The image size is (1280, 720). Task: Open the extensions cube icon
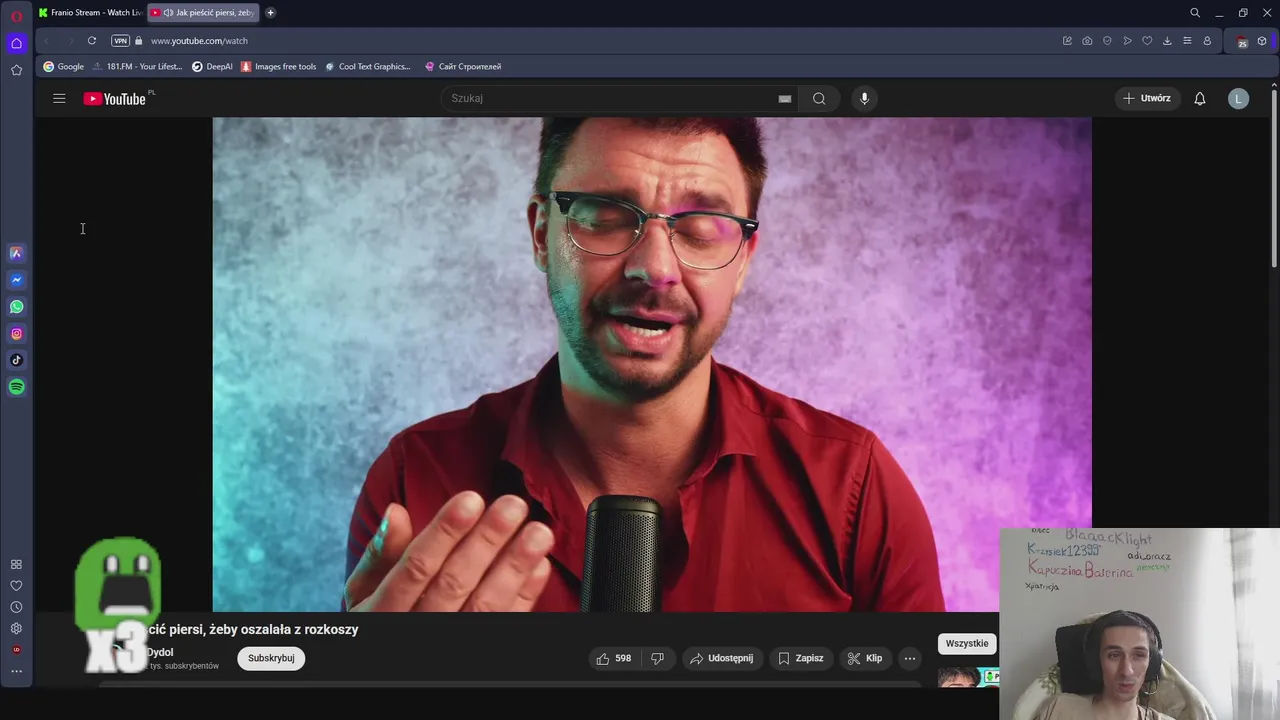[1262, 41]
